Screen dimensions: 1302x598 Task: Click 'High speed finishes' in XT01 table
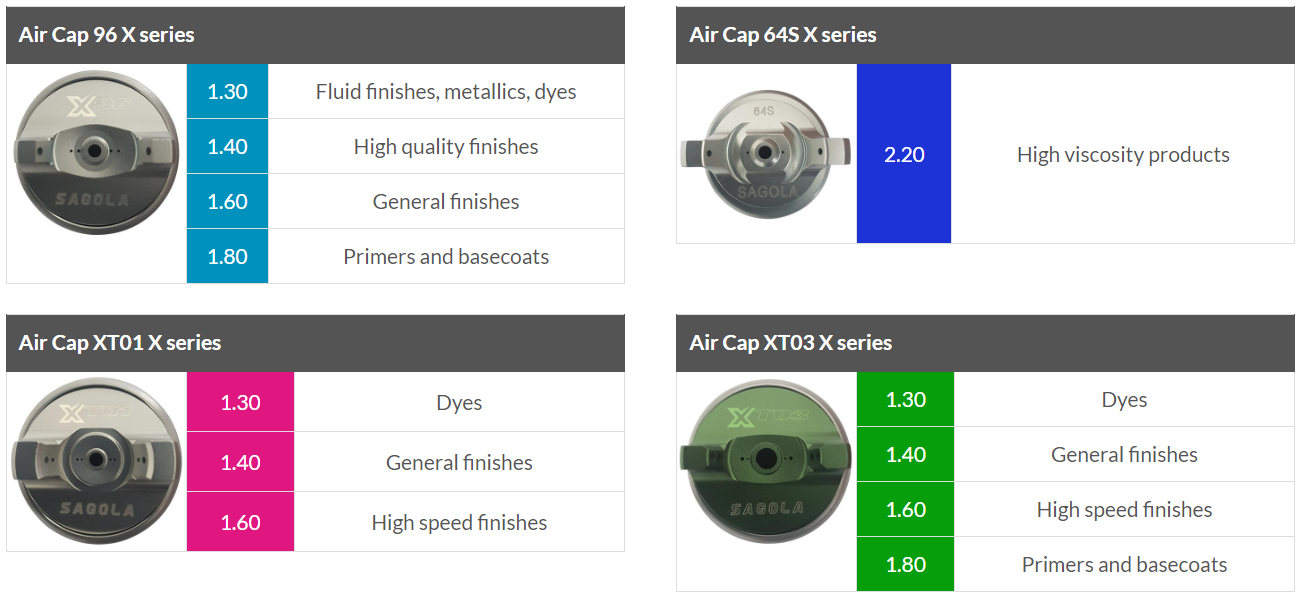tap(459, 522)
